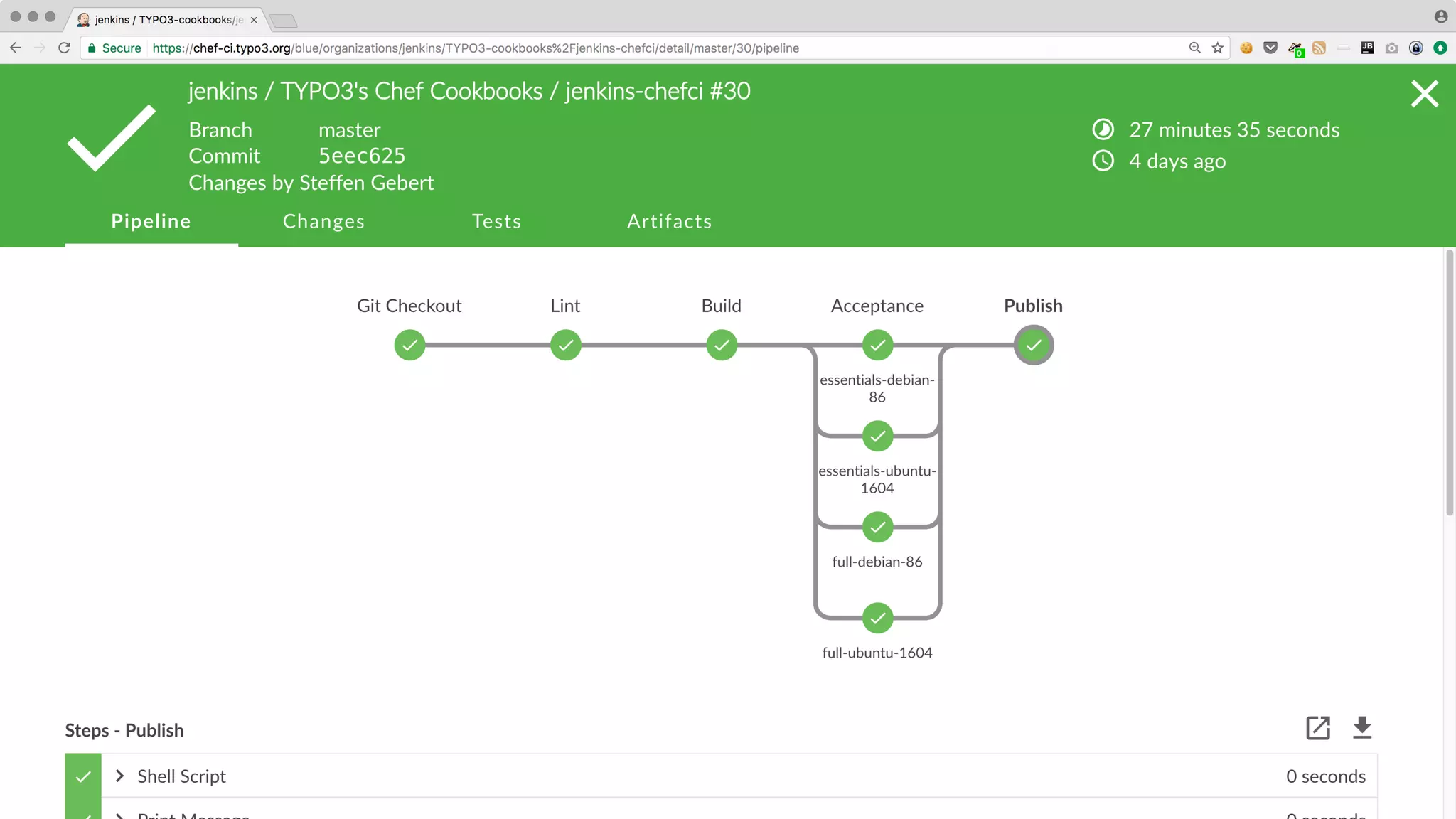Open the Artifacts tab

669,222
